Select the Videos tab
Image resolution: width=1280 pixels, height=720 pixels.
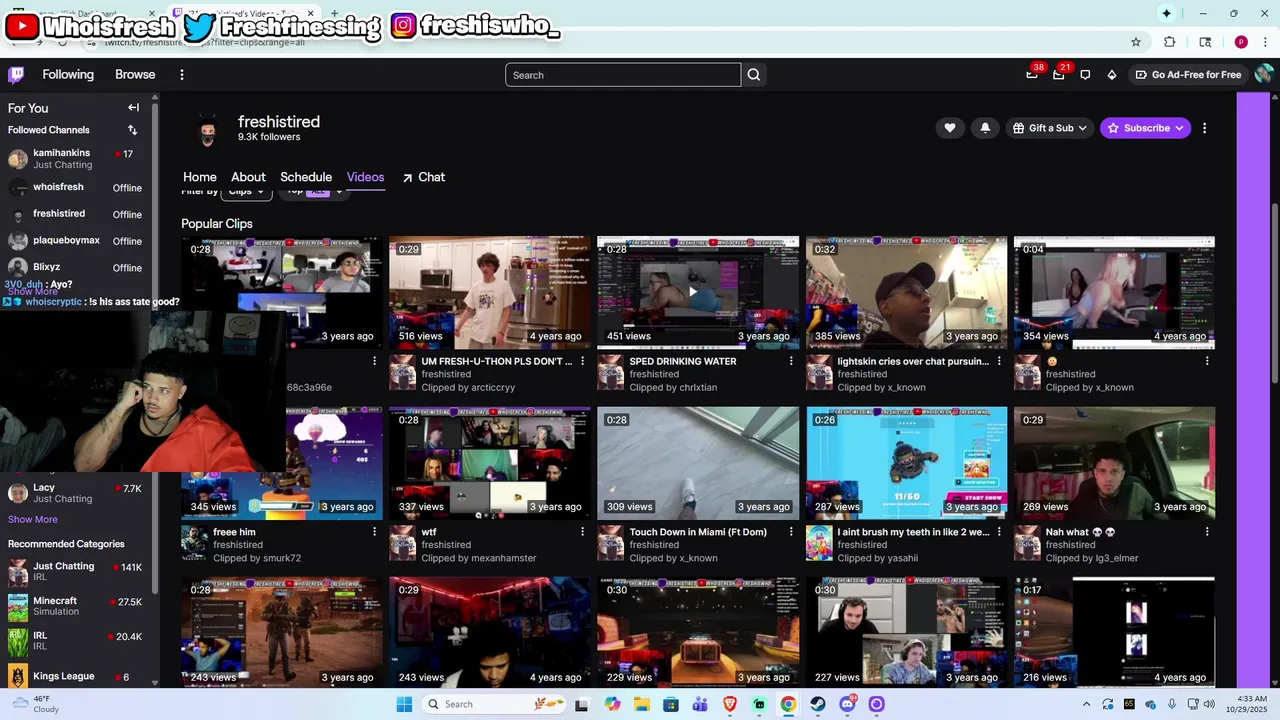pyautogui.click(x=365, y=177)
